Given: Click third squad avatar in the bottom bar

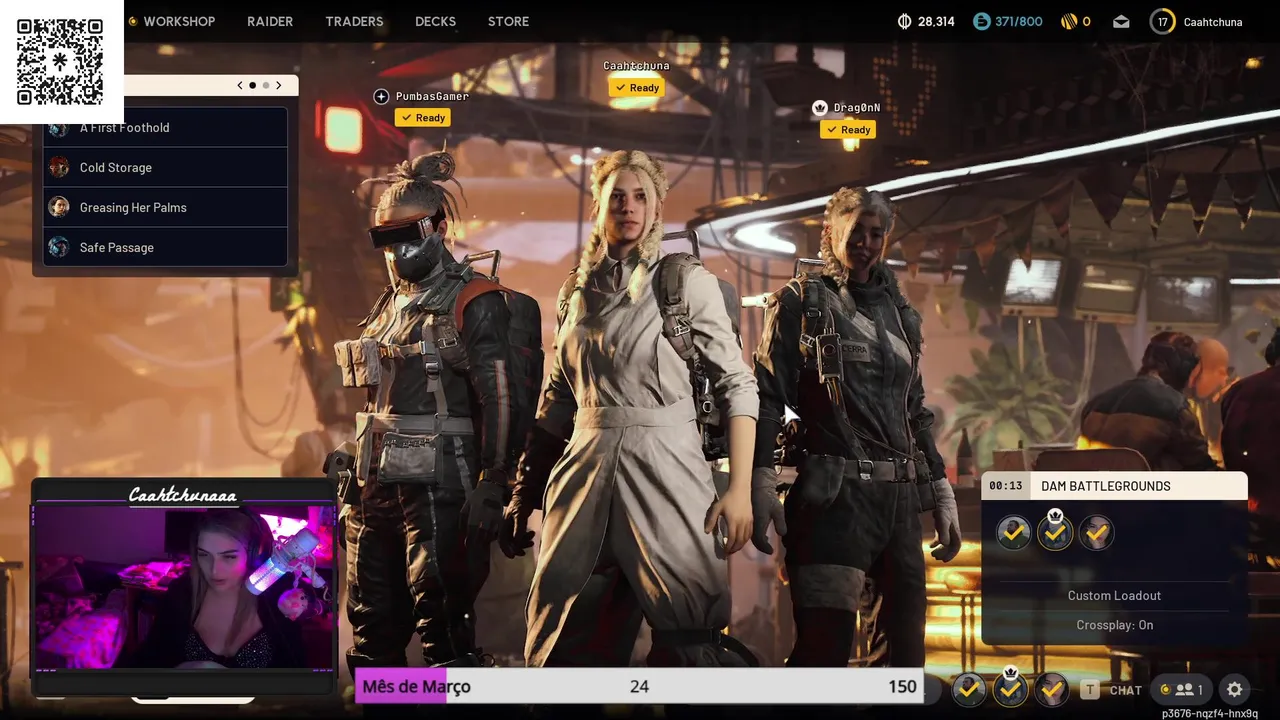Looking at the screenshot, I should [x=1052, y=689].
